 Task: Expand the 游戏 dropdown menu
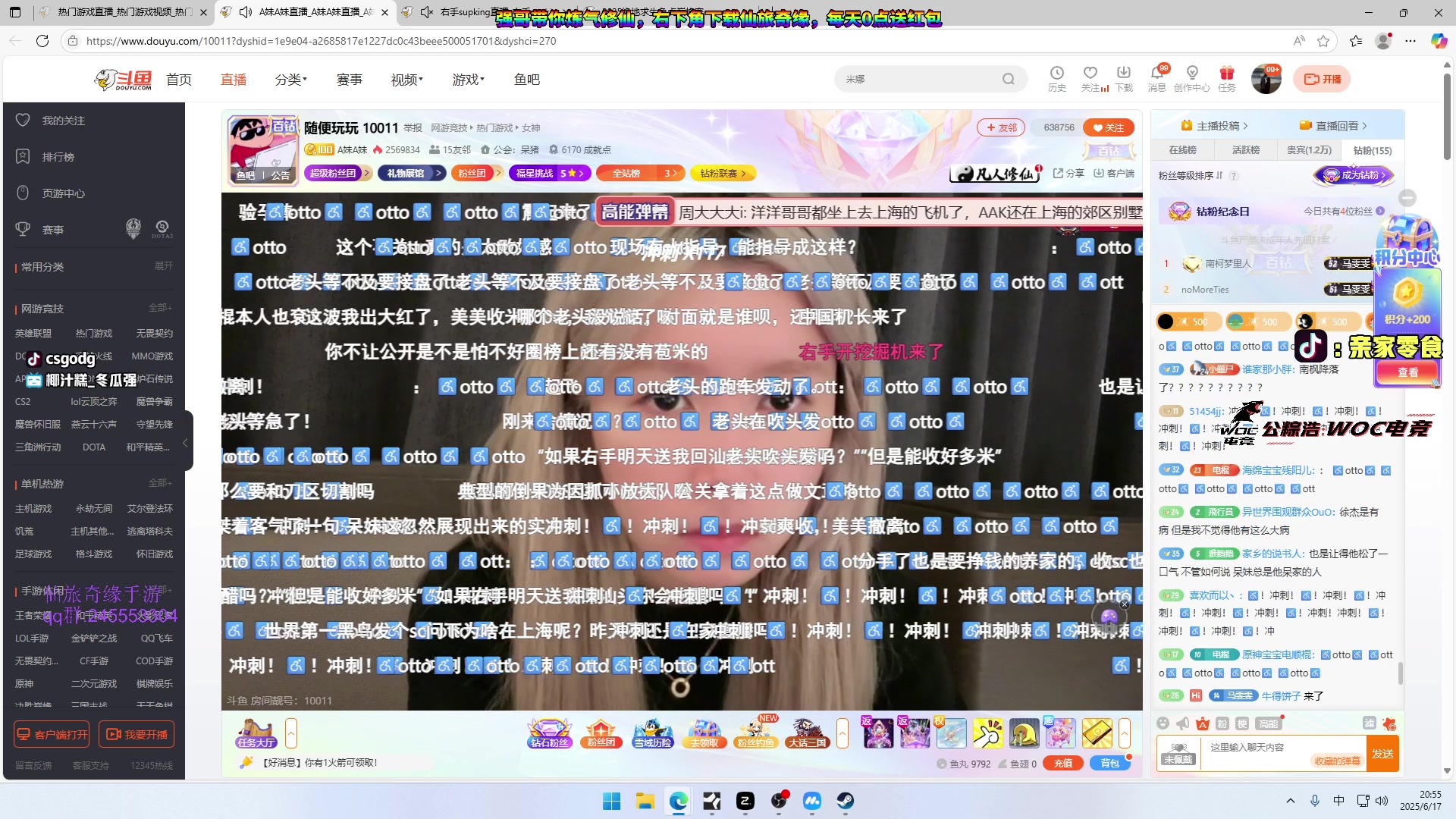[x=469, y=80]
